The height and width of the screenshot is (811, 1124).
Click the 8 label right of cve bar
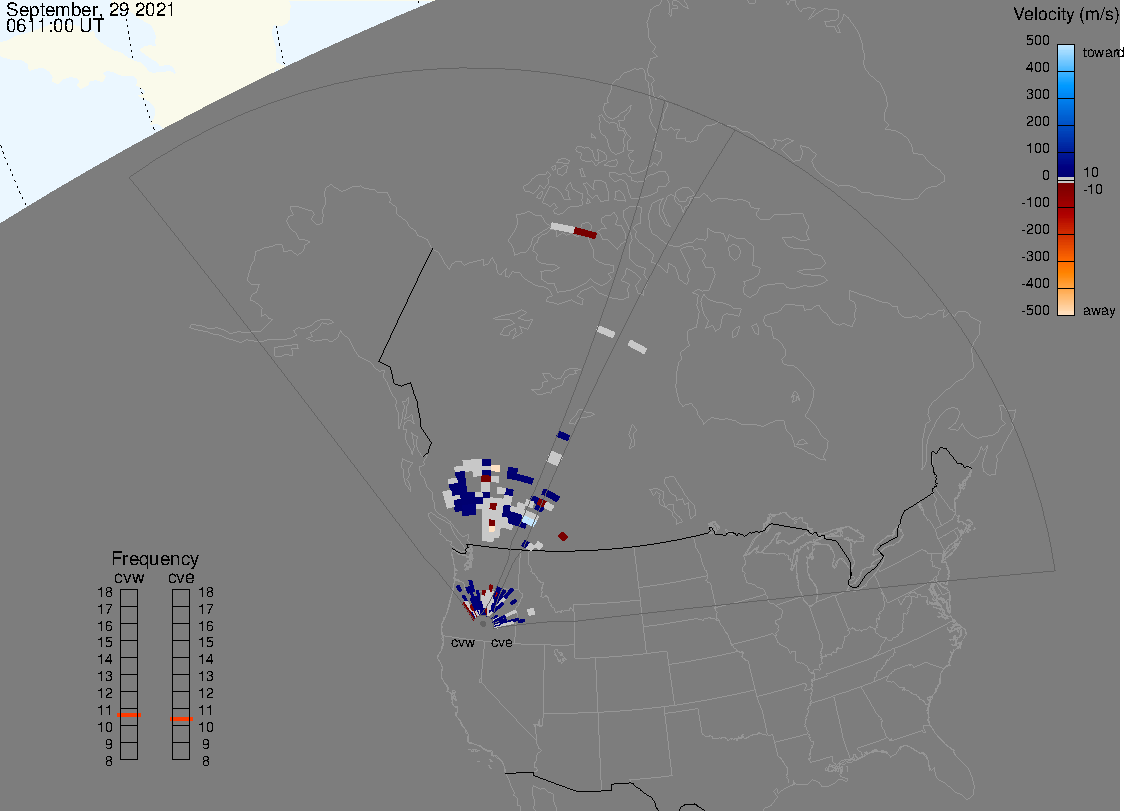click(x=206, y=762)
